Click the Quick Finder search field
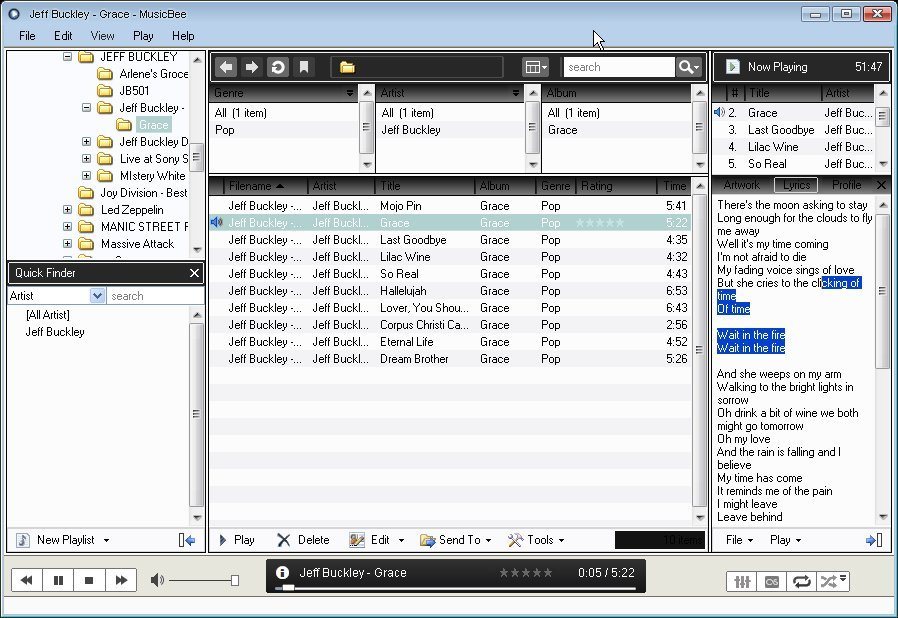Screen dimensions: 898x618 (155, 296)
